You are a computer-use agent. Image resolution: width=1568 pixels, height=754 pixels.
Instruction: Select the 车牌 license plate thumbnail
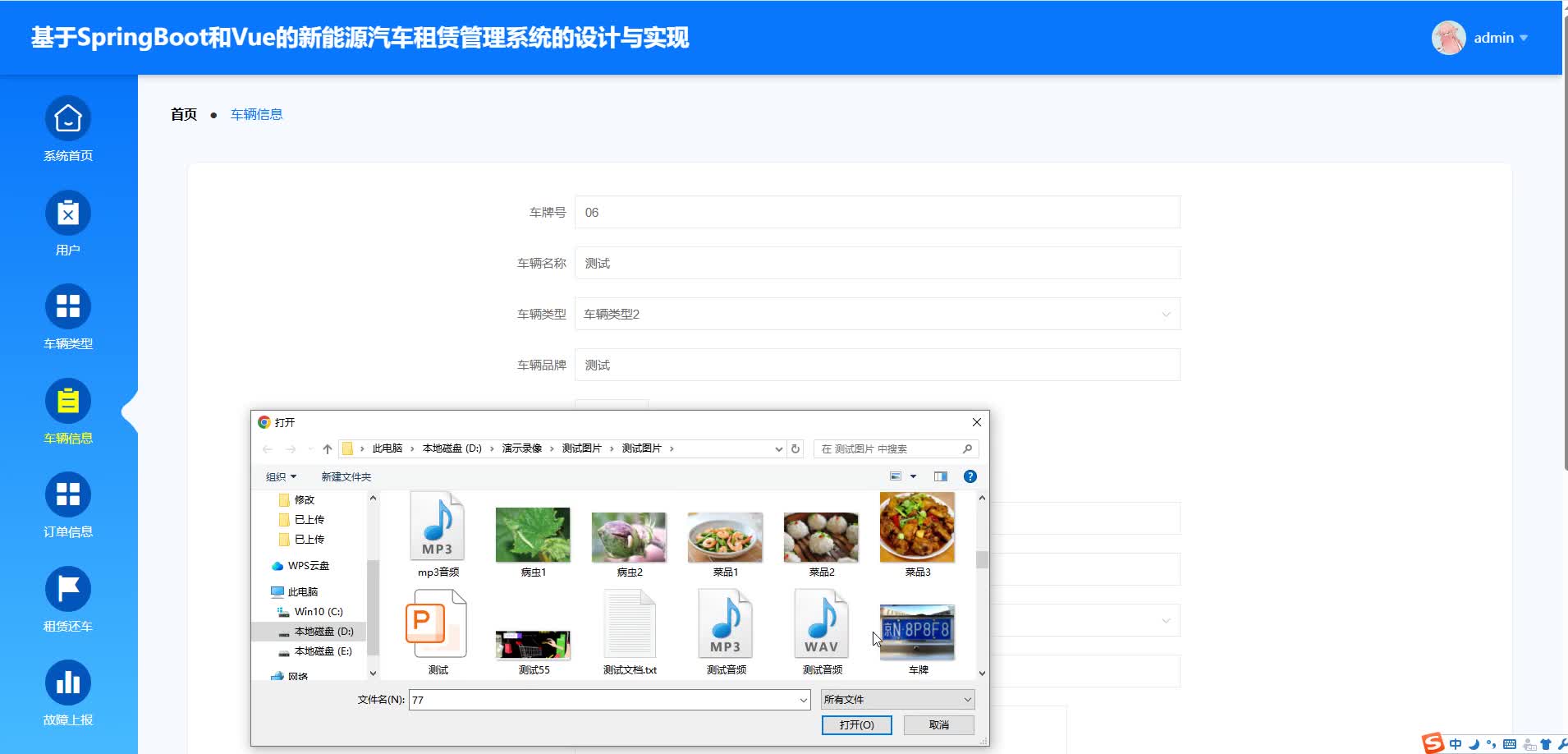(x=917, y=632)
